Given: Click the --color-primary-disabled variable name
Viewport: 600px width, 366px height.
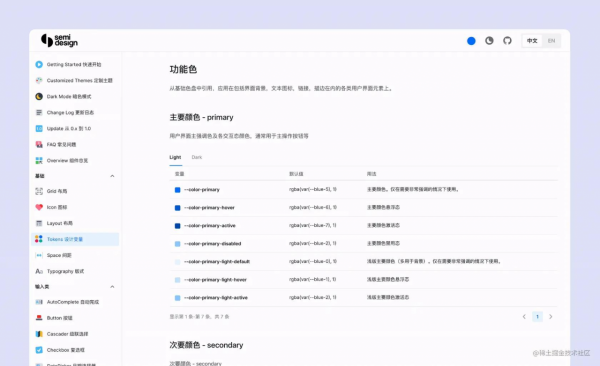Looking at the screenshot, I should click(x=213, y=243).
